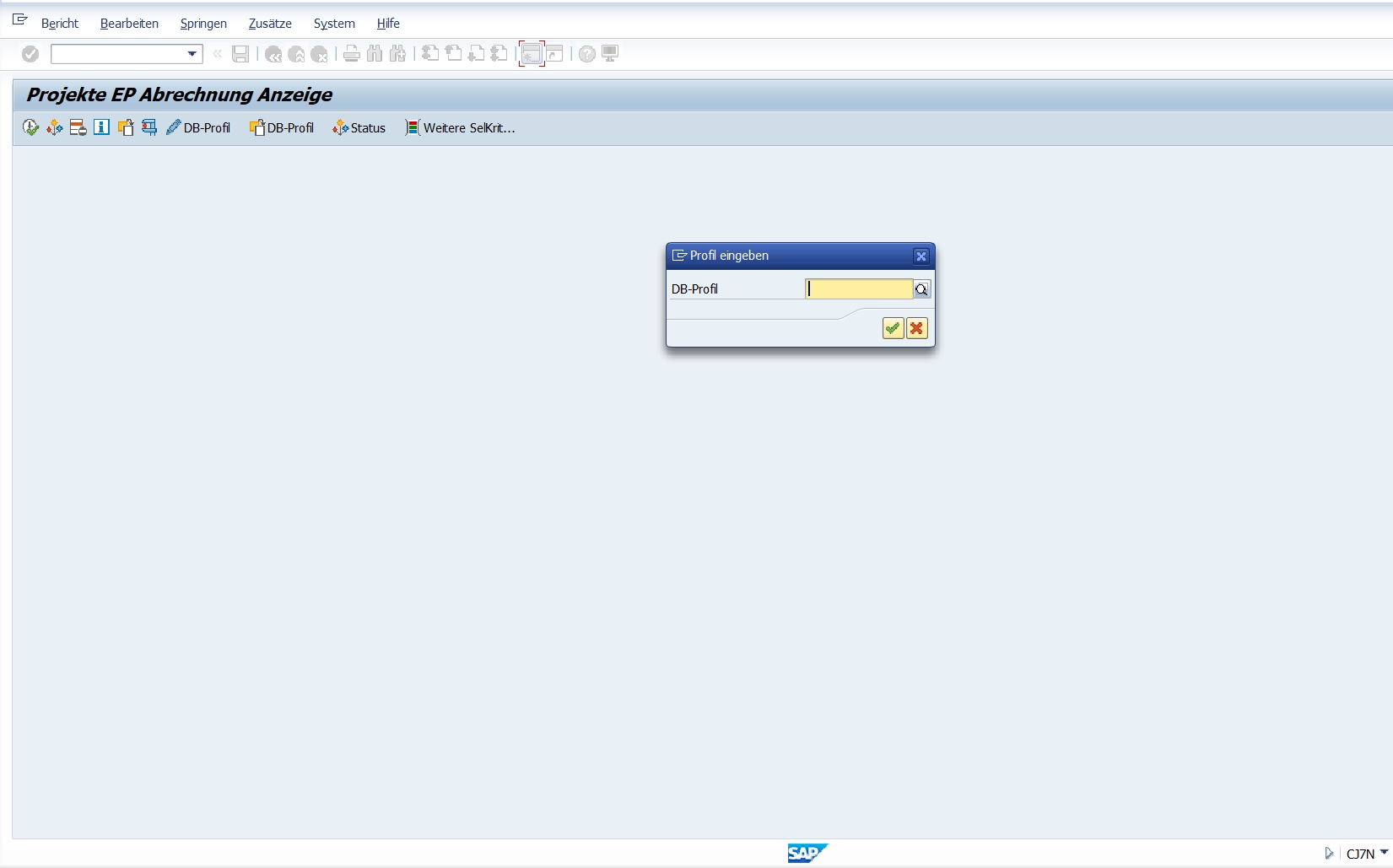This screenshot has width=1393, height=868.
Task: Click the status selection schema icon
Action: [55, 127]
